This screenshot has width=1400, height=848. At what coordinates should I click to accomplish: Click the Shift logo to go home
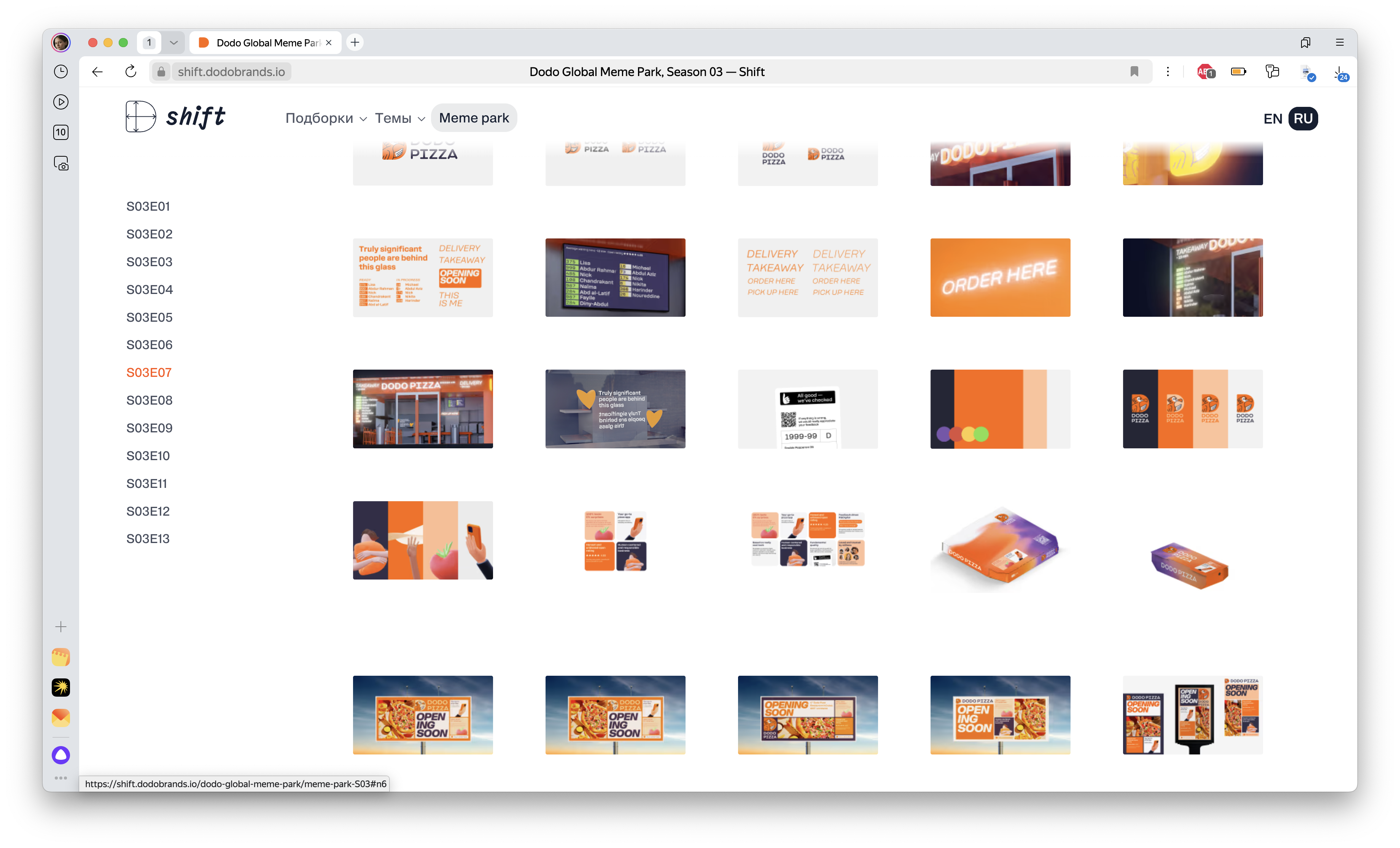175,116
